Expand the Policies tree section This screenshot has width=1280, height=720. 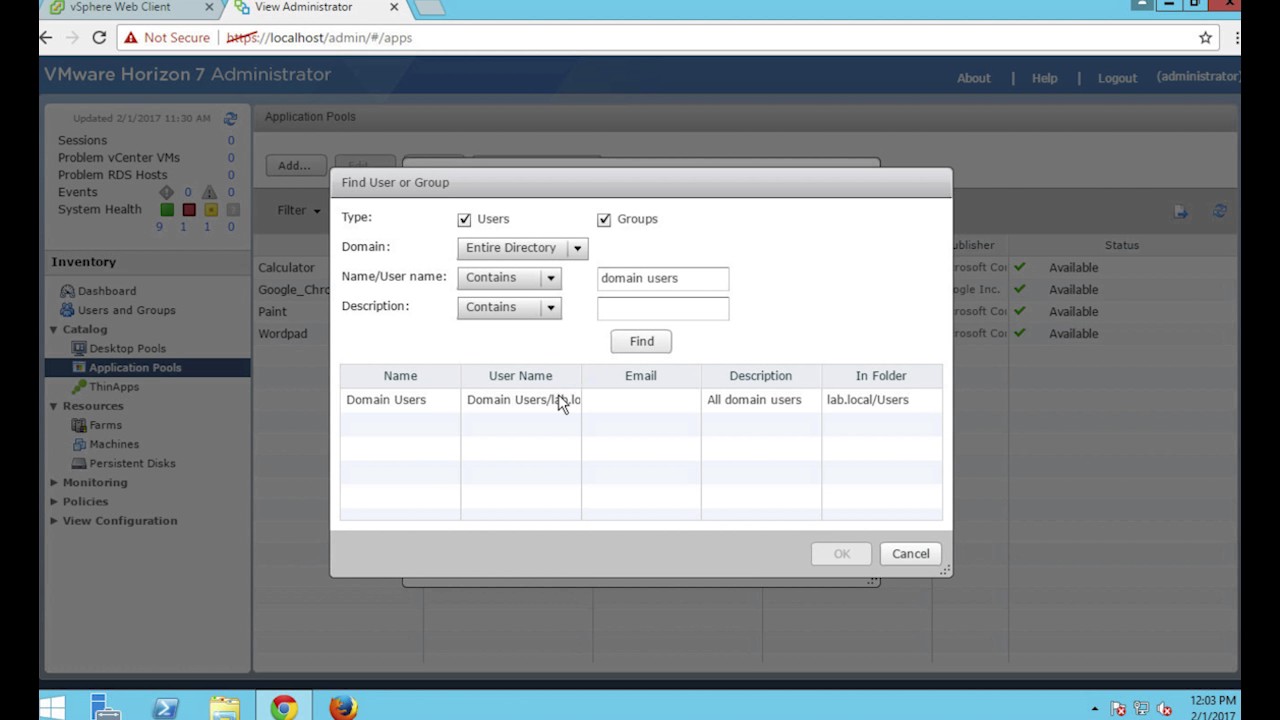coord(54,501)
